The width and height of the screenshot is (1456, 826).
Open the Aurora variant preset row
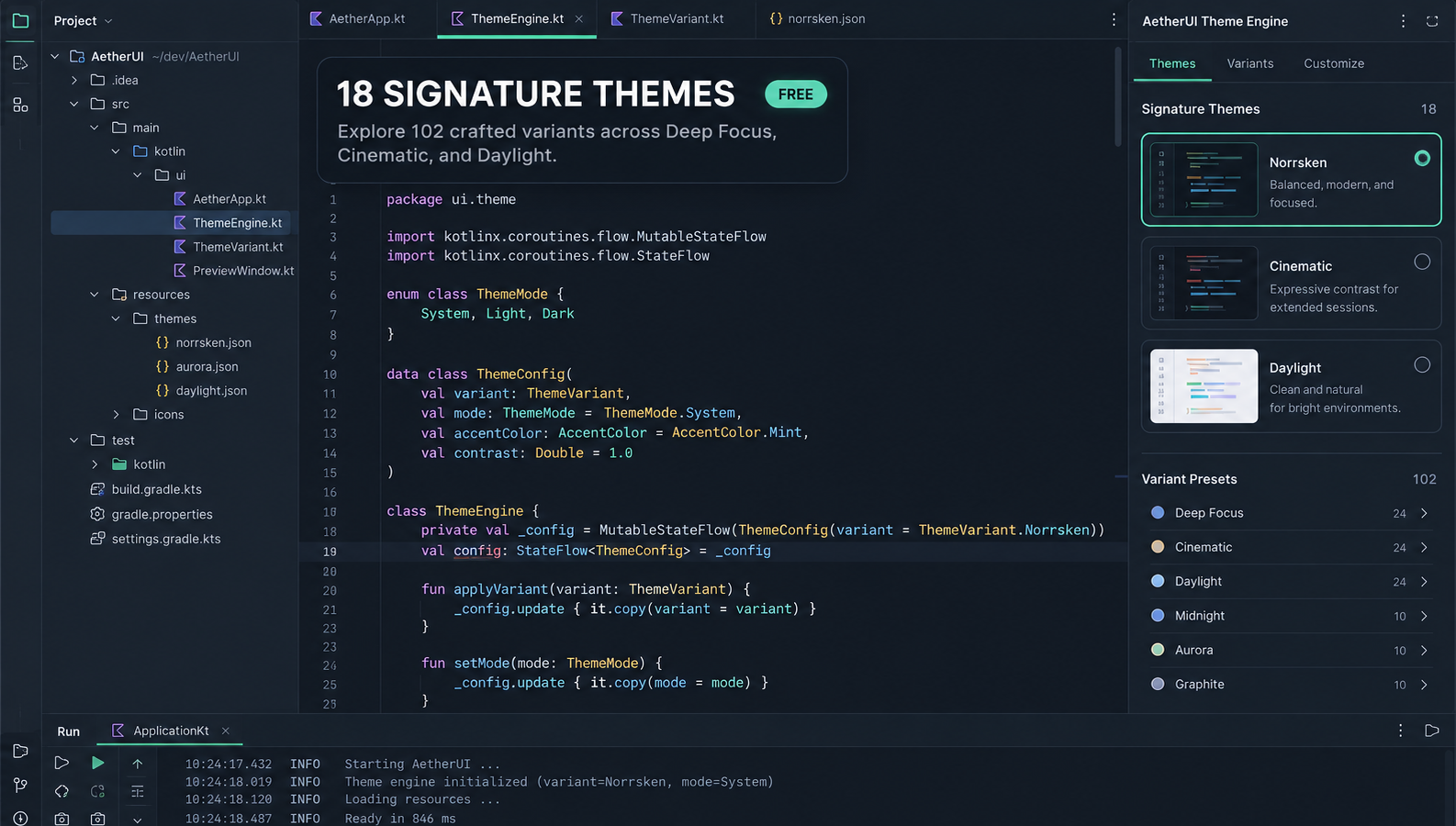click(1290, 650)
